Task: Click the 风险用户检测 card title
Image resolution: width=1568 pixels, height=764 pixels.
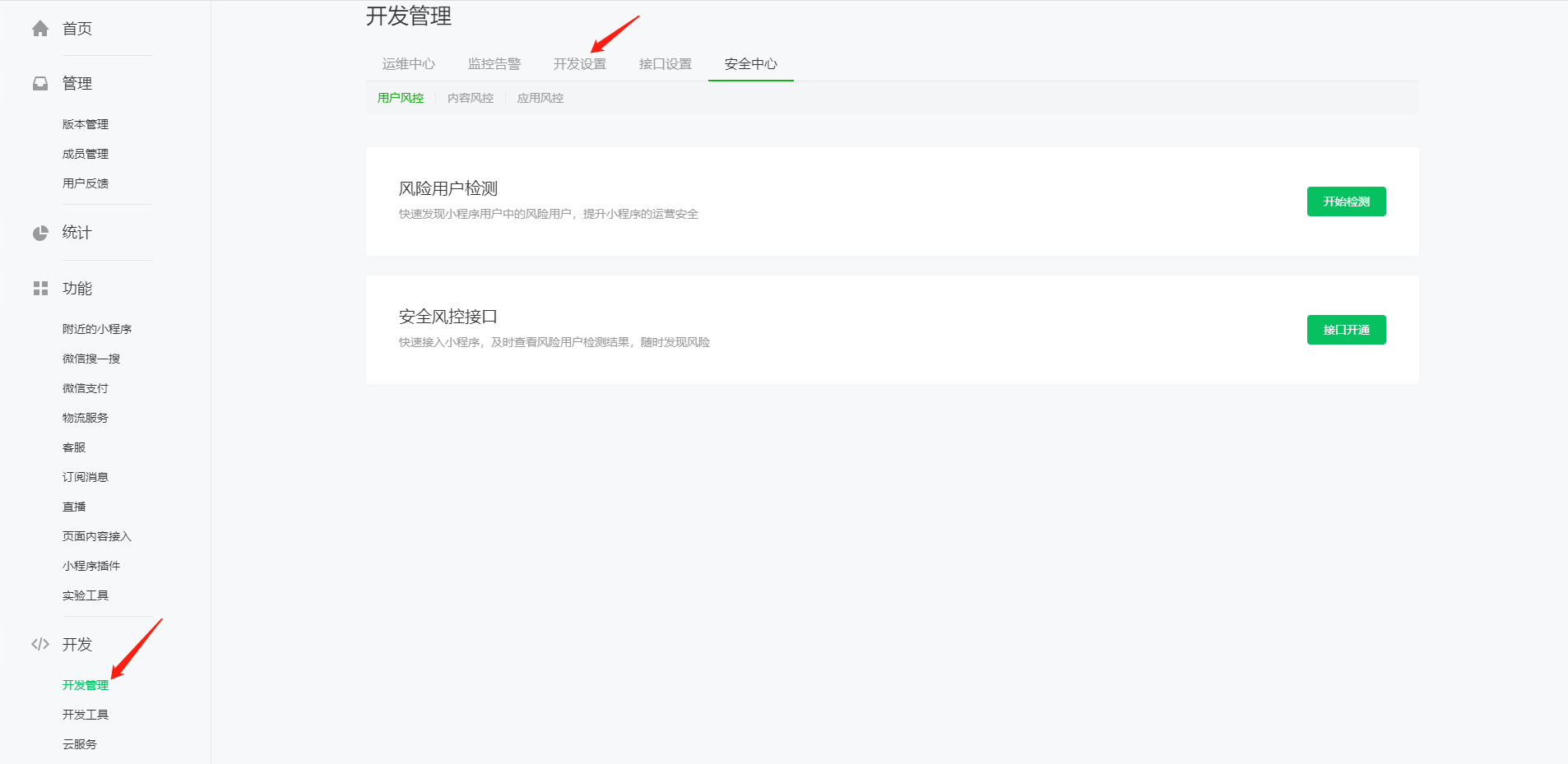Action: coord(448,188)
